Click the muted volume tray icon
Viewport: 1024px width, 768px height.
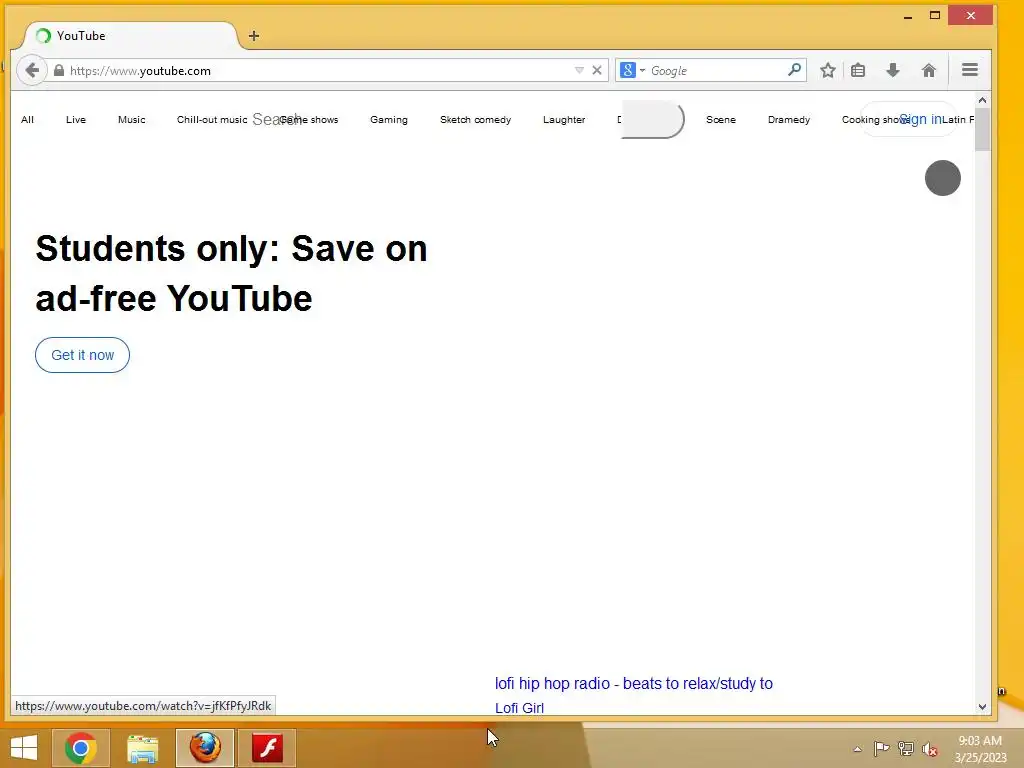pyautogui.click(x=929, y=749)
